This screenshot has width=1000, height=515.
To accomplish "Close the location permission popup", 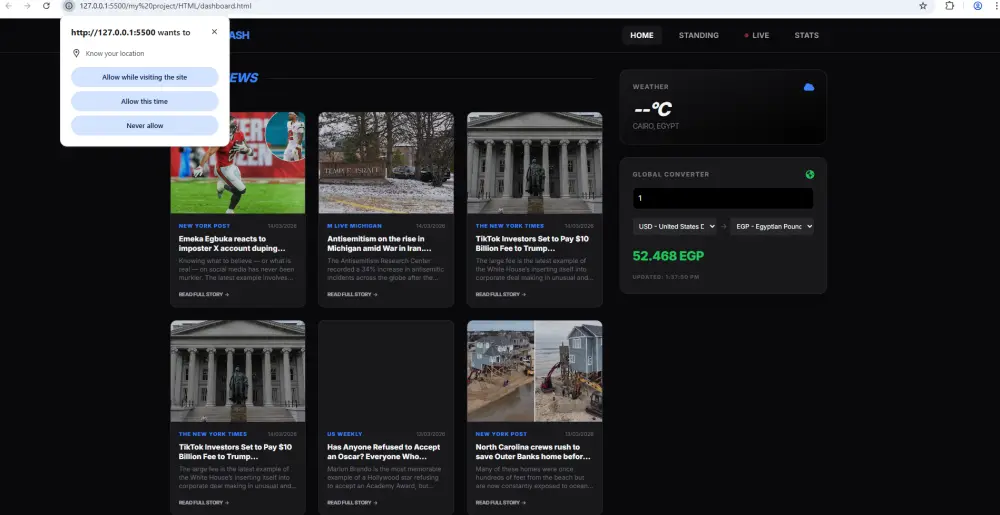I will (214, 32).
